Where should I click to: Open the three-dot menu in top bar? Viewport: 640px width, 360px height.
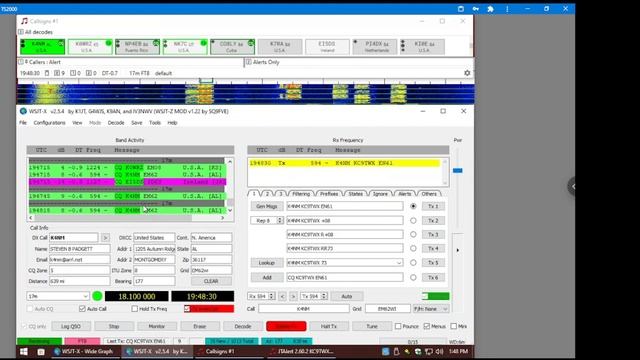[507, 9]
